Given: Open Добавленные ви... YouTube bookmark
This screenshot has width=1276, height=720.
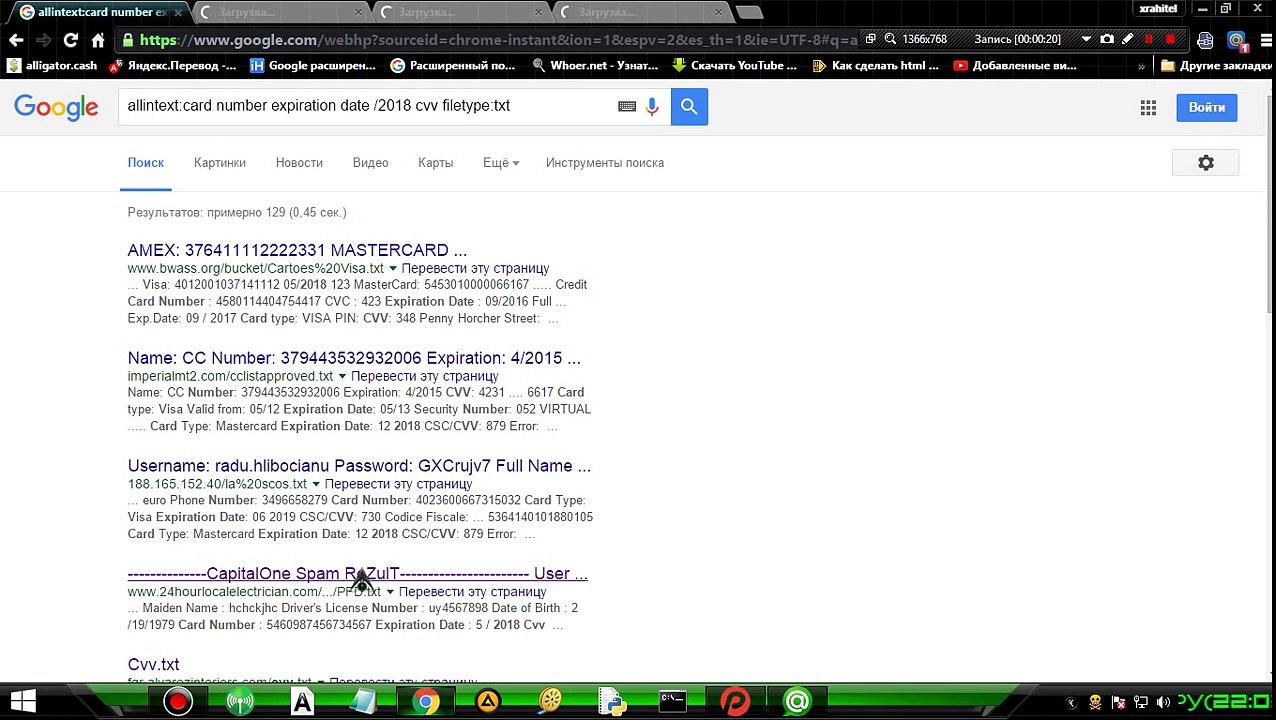Looking at the screenshot, I should click(1015, 66).
